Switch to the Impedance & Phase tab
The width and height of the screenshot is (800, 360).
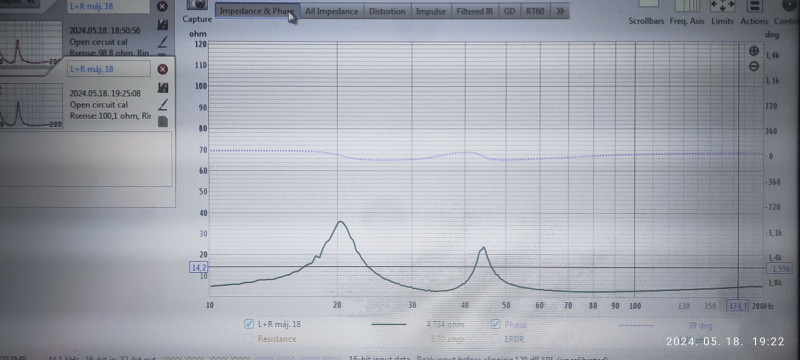click(257, 11)
